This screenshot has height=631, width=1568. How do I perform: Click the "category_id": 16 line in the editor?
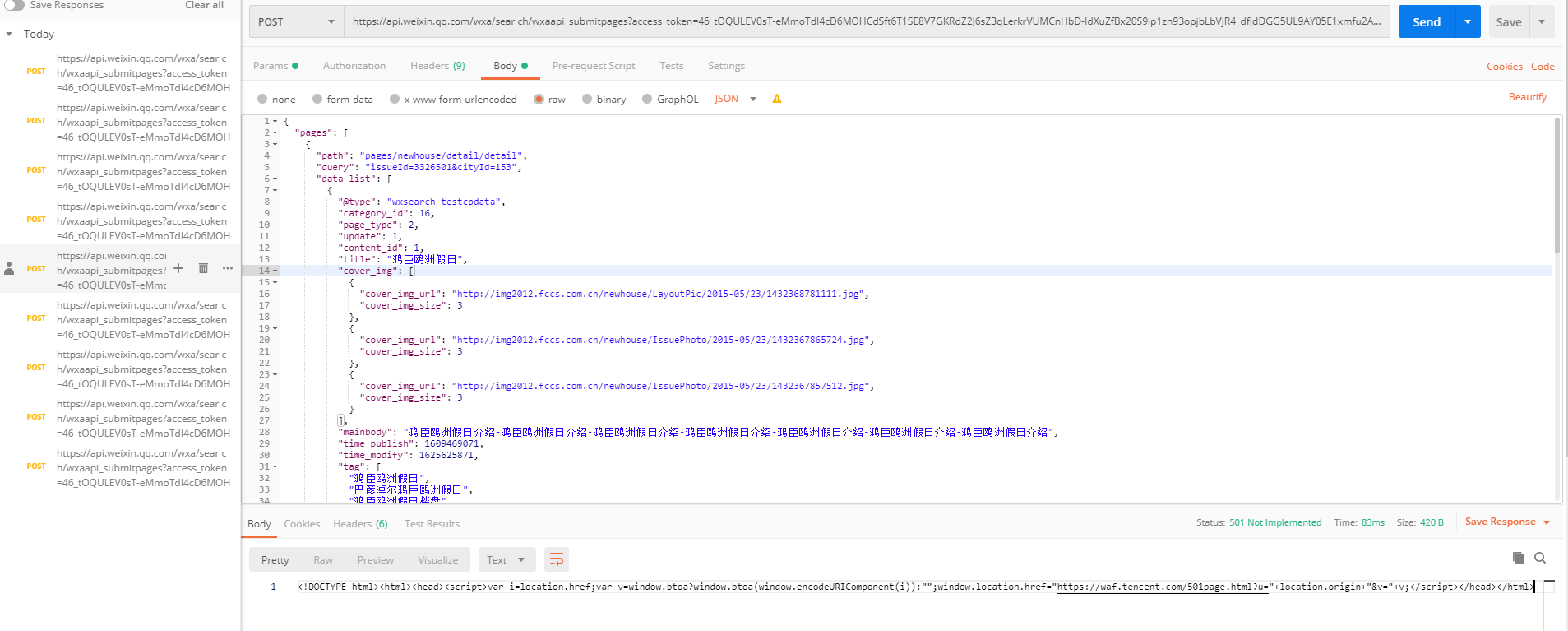coord(386,213)
